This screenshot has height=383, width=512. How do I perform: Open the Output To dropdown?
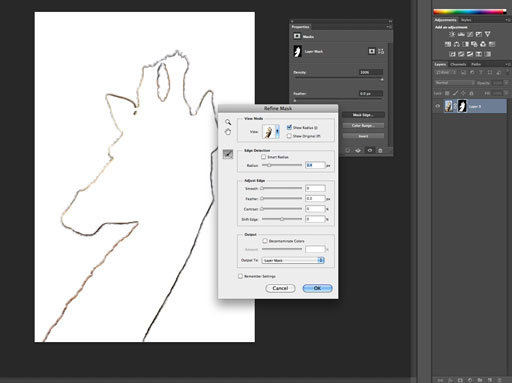(293, 260)
